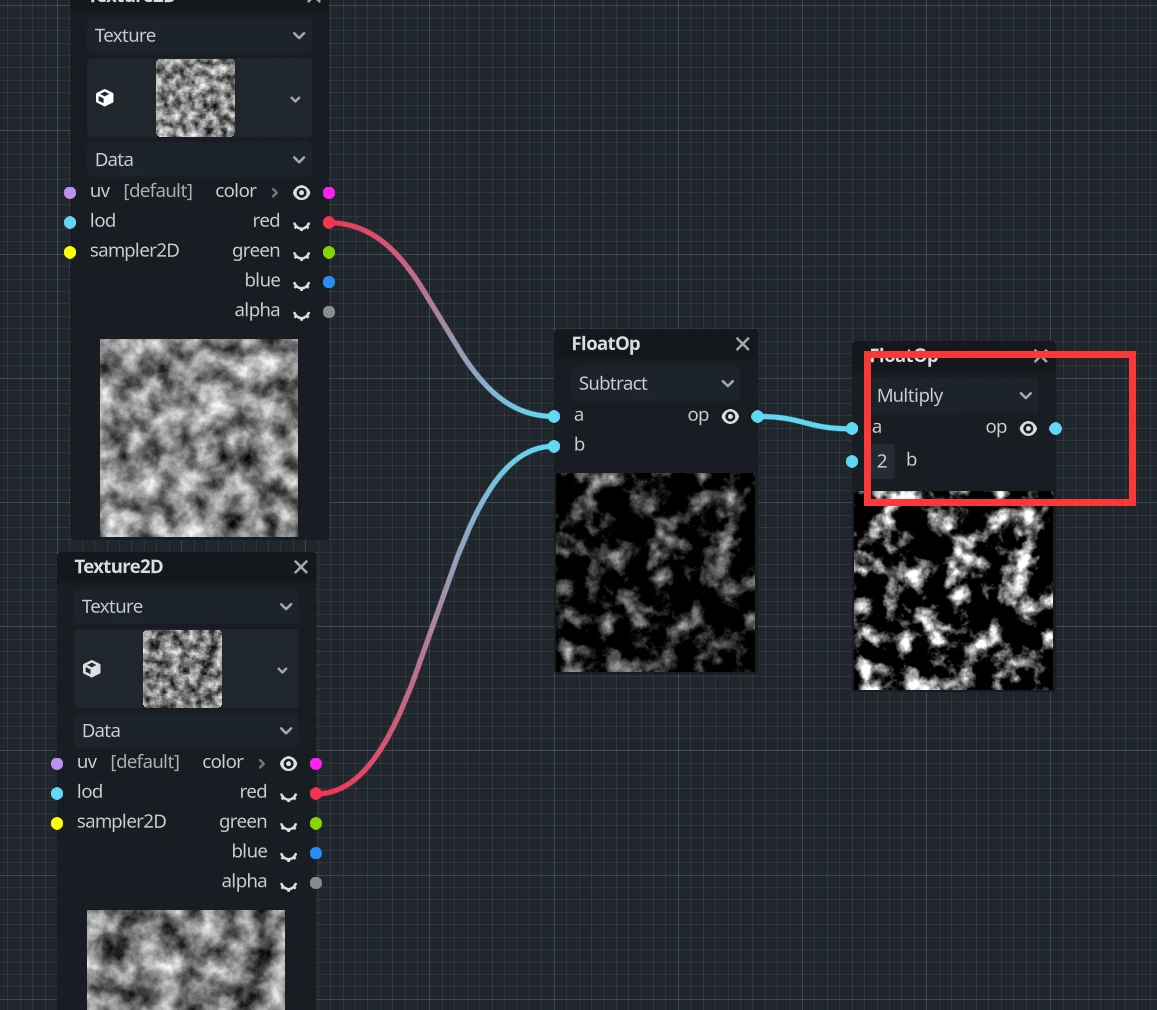Close the lower Texture2D node
The height and width of the screenshot is (1010, 1157).
300,567
